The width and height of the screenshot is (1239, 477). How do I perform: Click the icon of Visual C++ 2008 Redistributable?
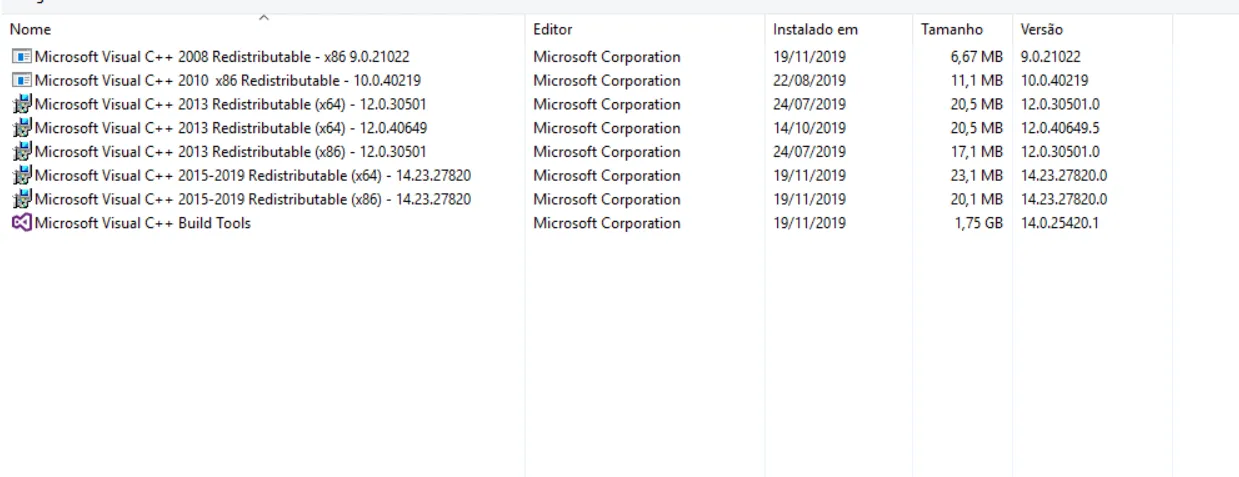(x=22, y=57)
